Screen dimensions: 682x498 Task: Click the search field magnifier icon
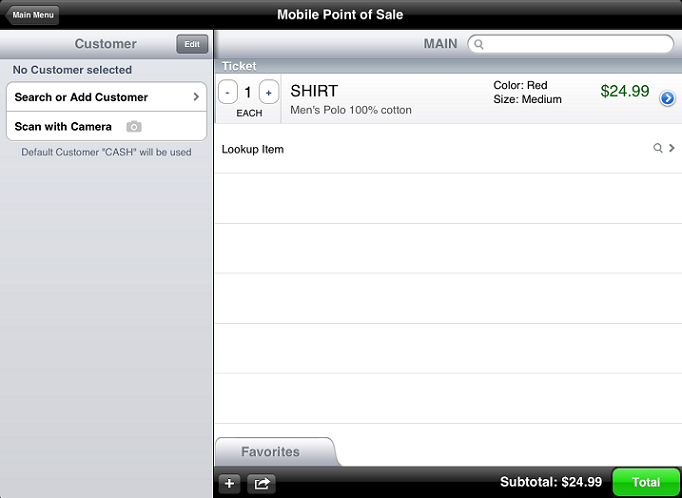479,44
